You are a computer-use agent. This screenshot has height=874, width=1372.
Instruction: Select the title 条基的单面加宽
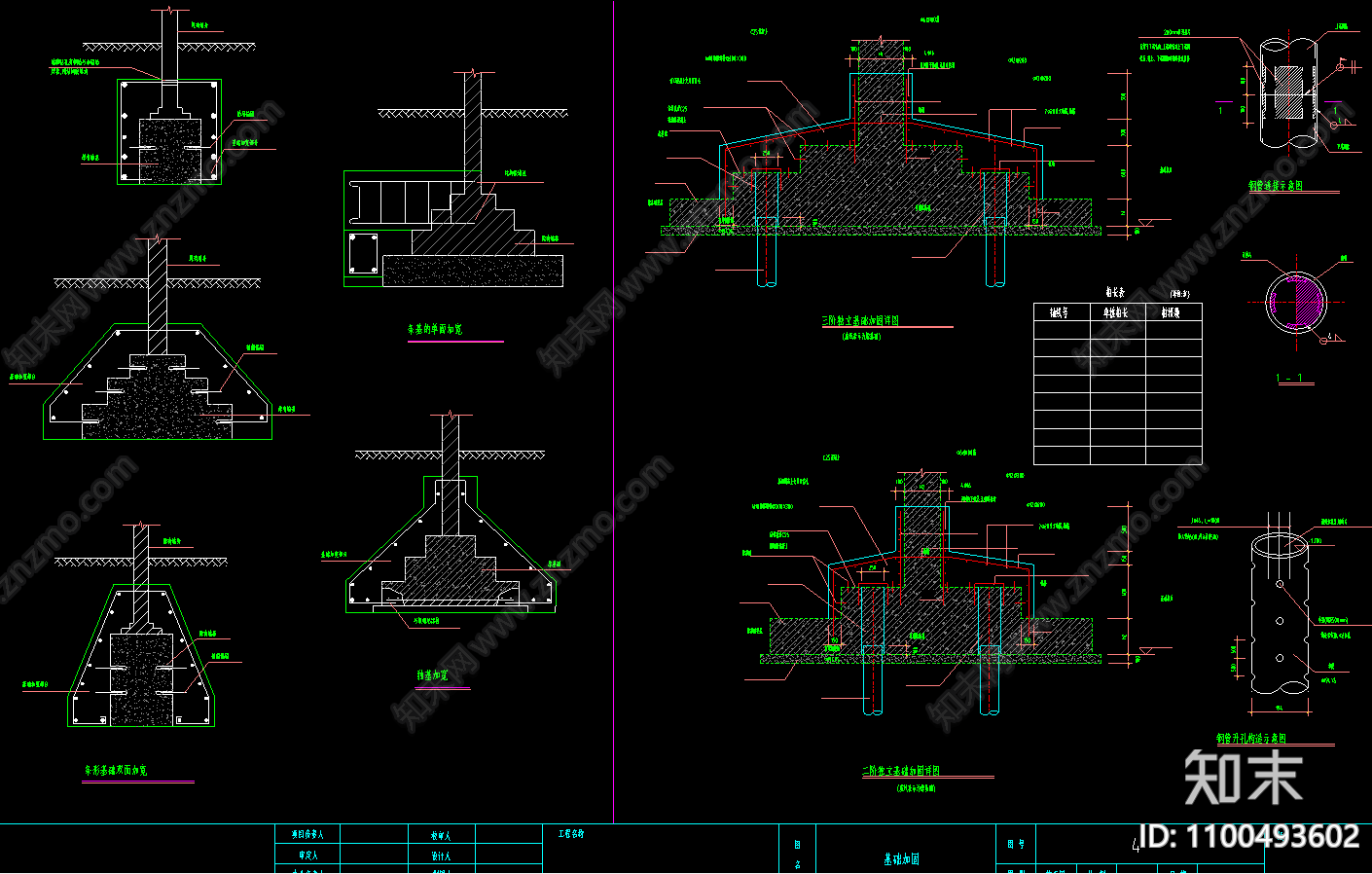point(435,330)
